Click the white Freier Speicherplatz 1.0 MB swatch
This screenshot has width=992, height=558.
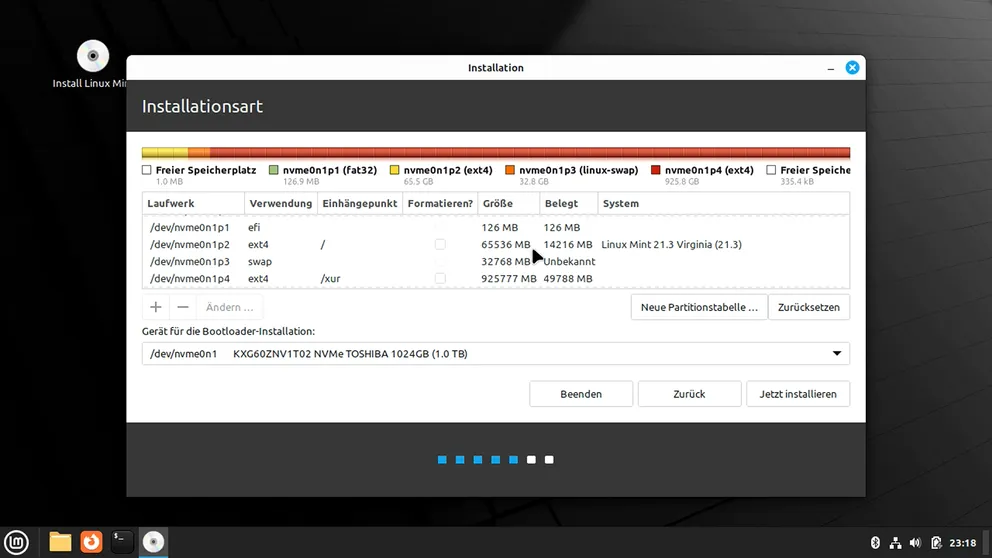point(147,170)
